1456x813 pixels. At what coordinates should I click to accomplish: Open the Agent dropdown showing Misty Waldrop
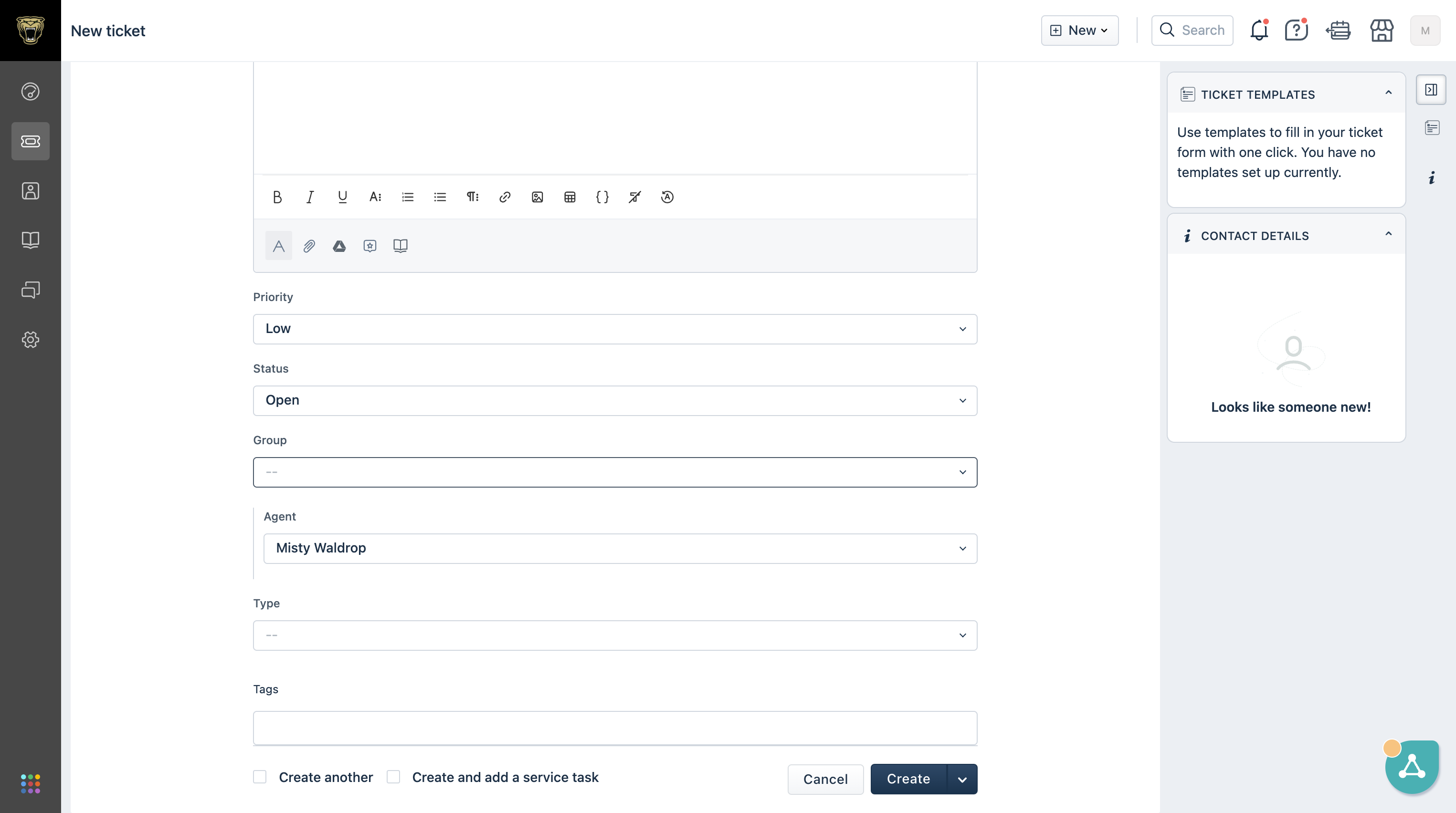click(620, 549)
